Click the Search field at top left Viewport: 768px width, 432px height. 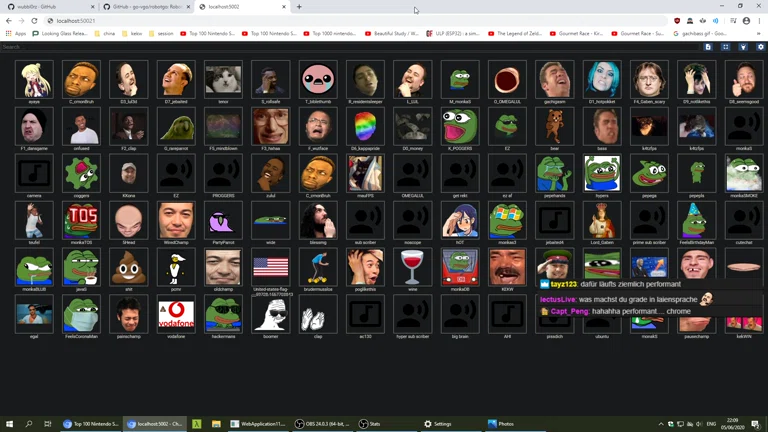click(x=350, y=47)
